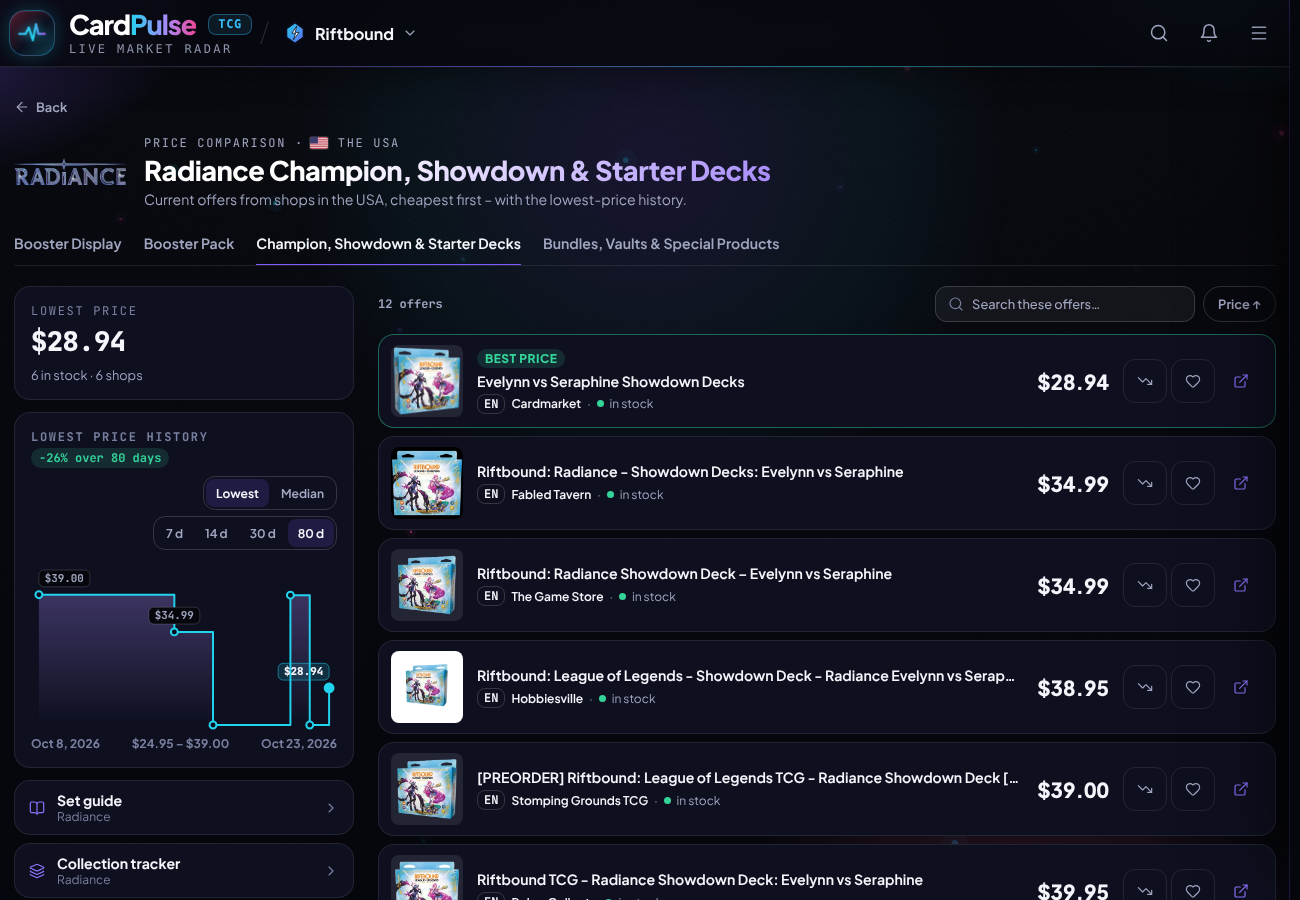This screenshot has height=900, width=1300.
Task: Open Fabled Tavern Showdown Decks listing title
Action: tap(690, 472)
